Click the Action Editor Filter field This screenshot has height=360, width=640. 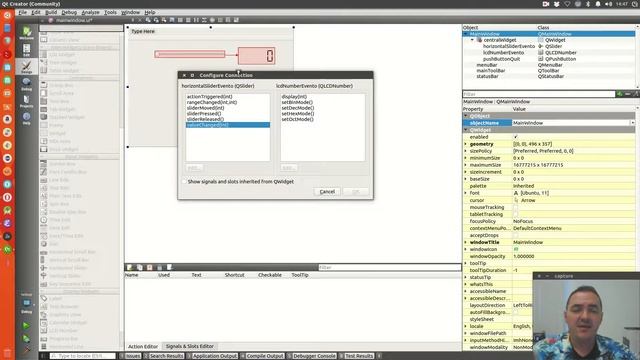[390, 267]
